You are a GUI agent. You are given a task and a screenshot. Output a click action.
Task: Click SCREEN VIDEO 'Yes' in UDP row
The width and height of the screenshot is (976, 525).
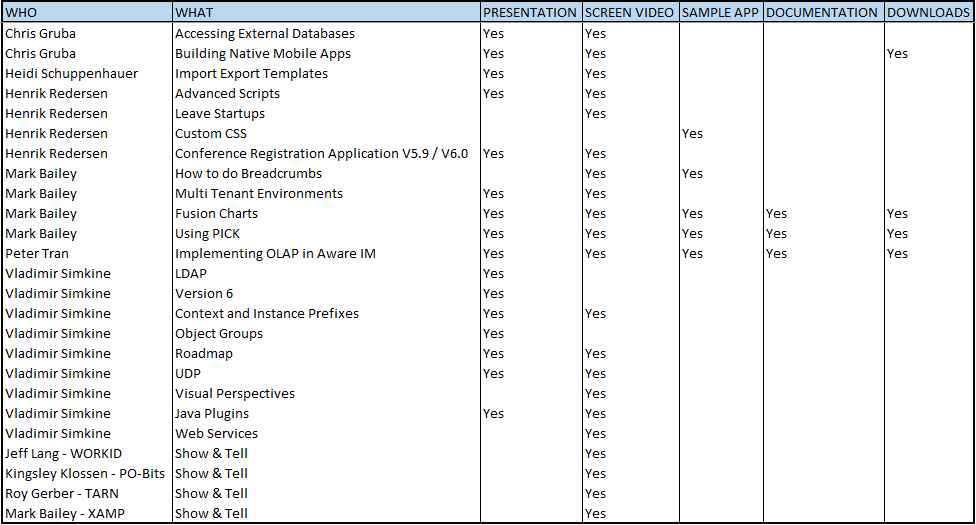595,373
